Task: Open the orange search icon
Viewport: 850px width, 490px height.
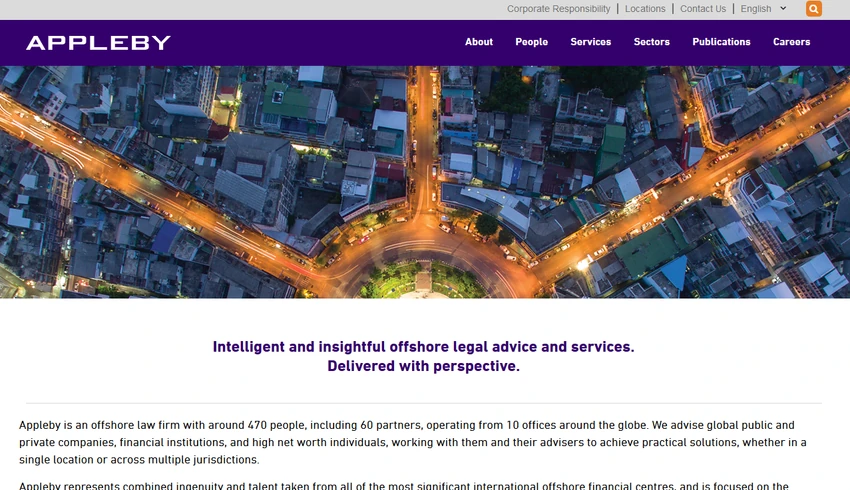Action: tap(813, 9)
